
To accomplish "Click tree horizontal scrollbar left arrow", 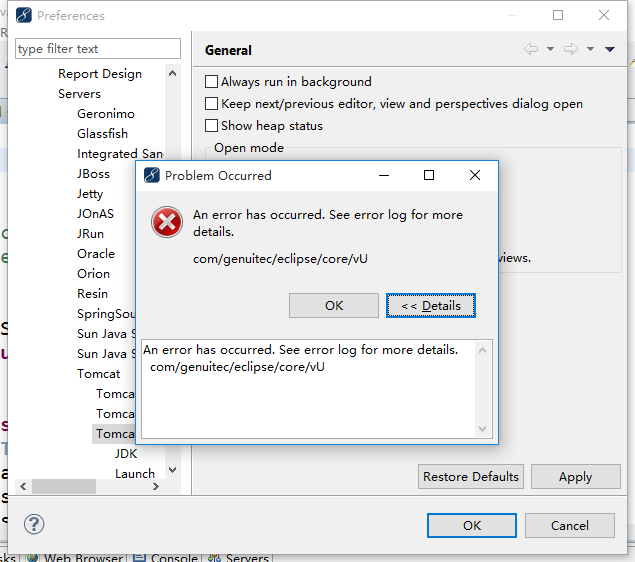I will point(23,486).
